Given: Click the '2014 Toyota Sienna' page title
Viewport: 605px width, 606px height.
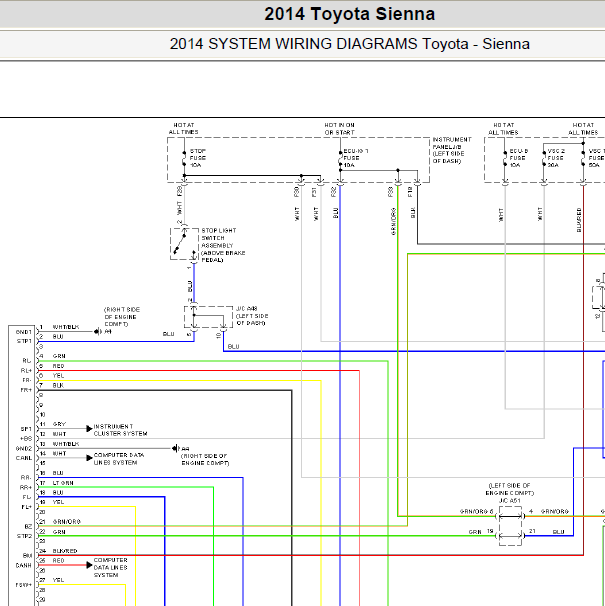Looking at the screenshot, I should [349, 14].
